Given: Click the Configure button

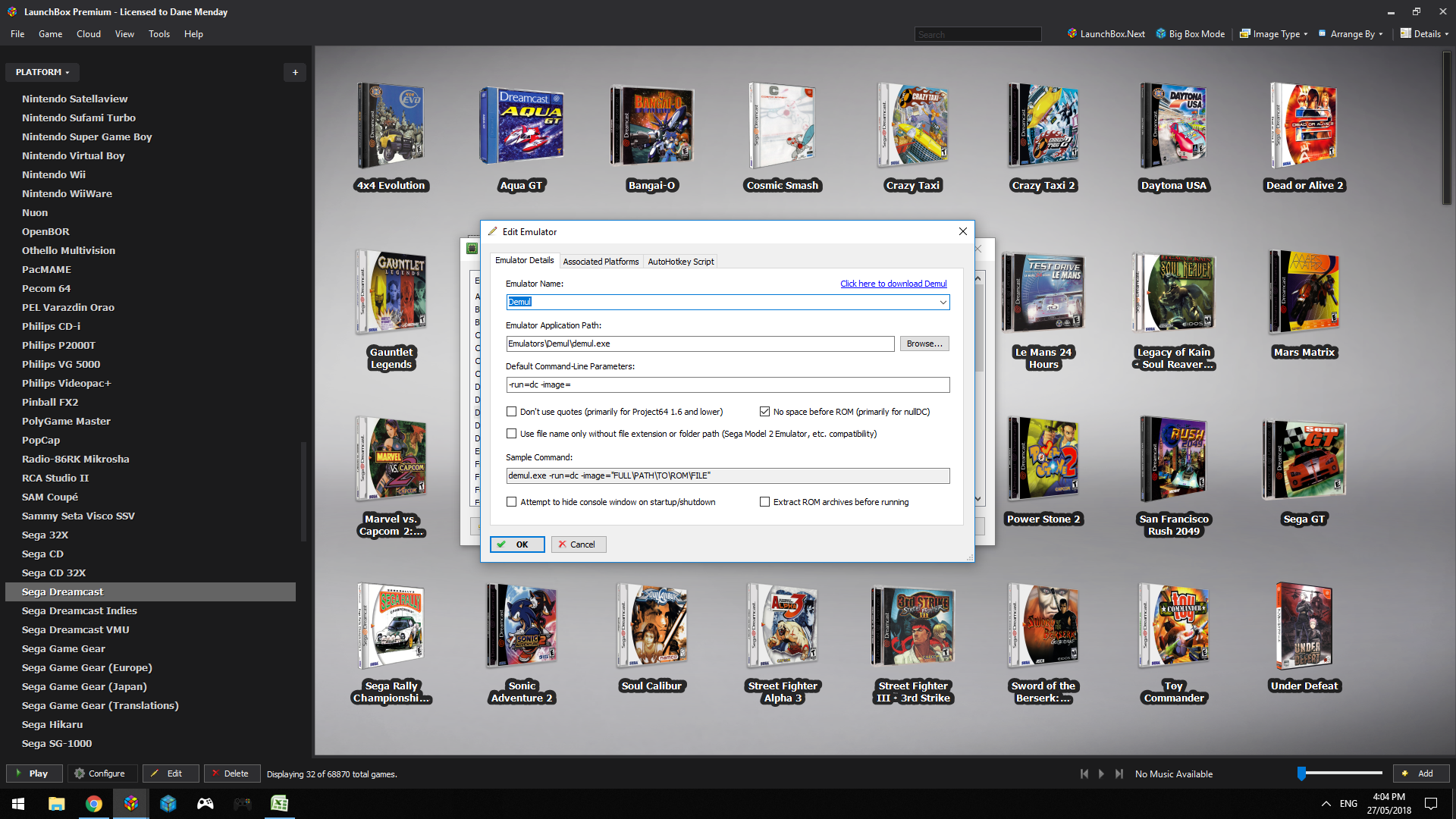Looking at the screenshot, I should pos(102,773).
